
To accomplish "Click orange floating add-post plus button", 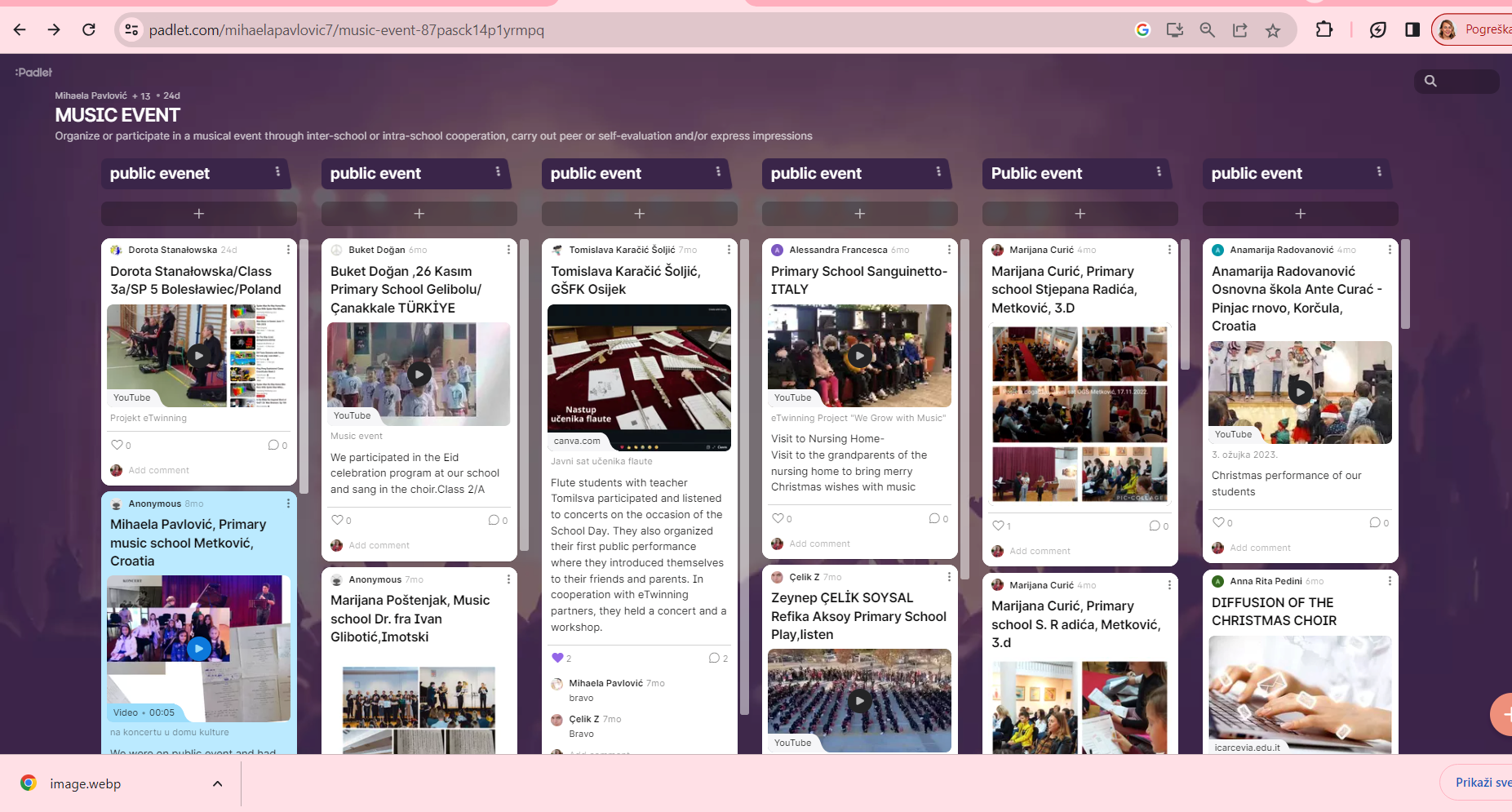I will click(1502, 715).
